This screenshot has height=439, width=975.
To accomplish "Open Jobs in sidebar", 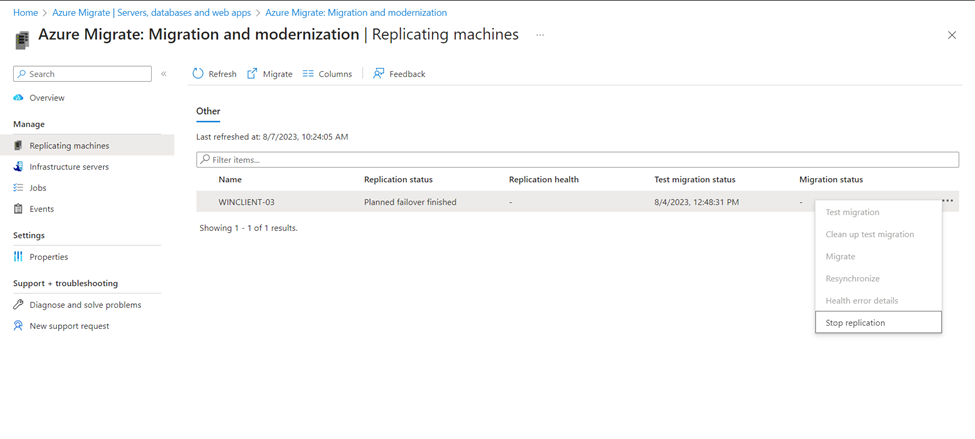I will click(38, 188).
